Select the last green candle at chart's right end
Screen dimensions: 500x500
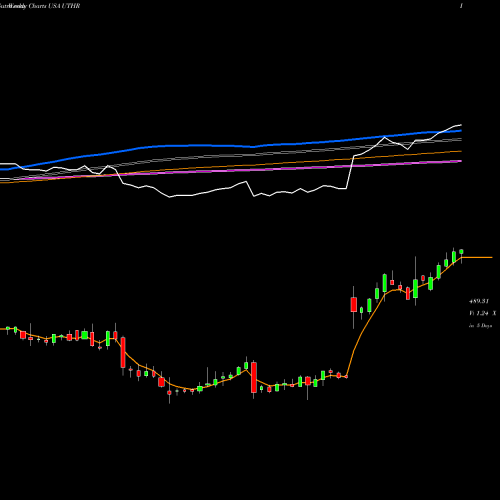point(462,252)
